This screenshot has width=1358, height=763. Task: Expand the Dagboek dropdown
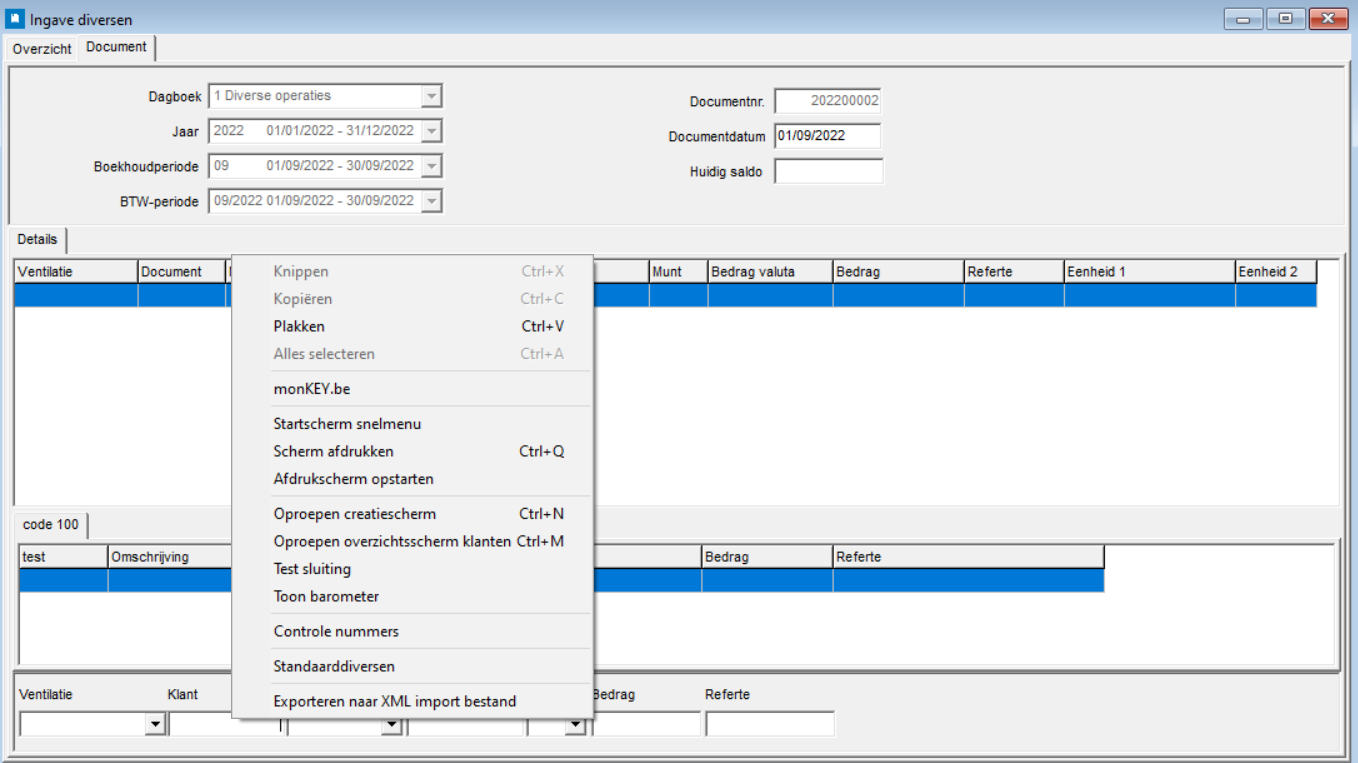tap(431, 96)
